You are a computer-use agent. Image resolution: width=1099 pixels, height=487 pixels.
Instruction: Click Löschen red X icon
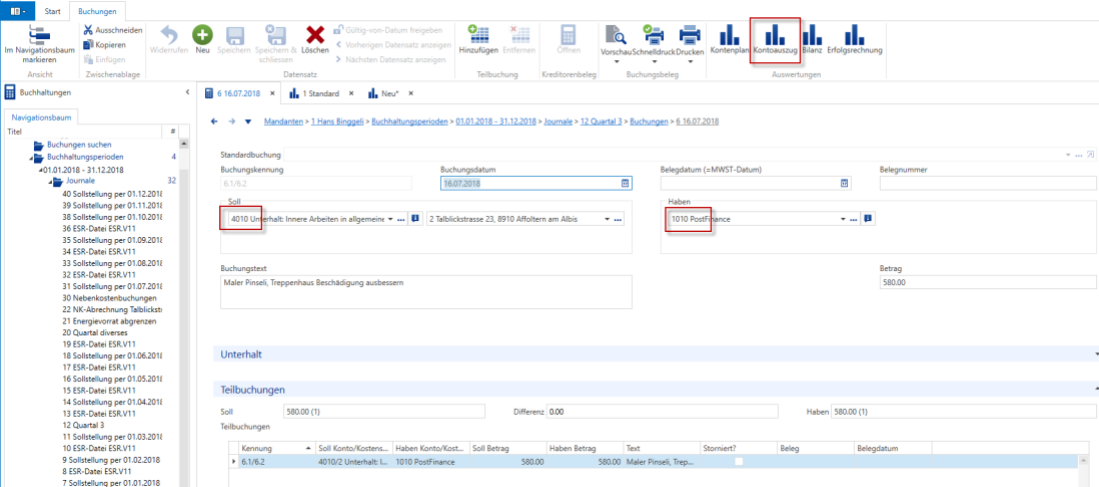[315, 34]
